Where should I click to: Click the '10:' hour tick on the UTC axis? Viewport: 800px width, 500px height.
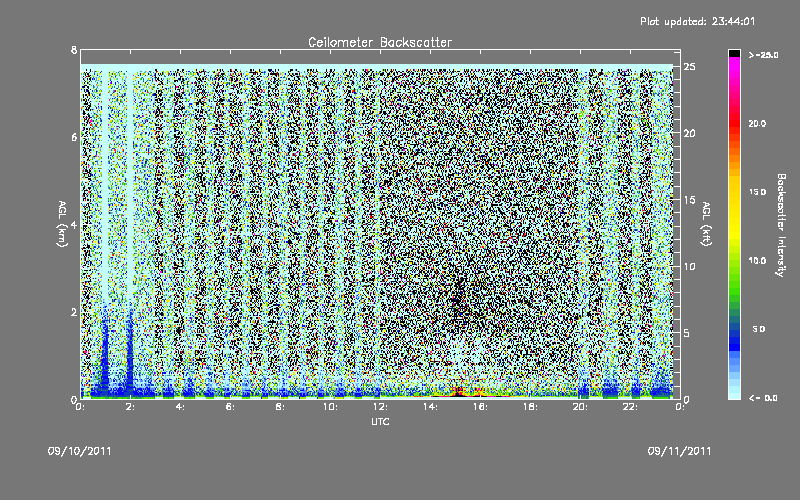click(x=330, y=407)
